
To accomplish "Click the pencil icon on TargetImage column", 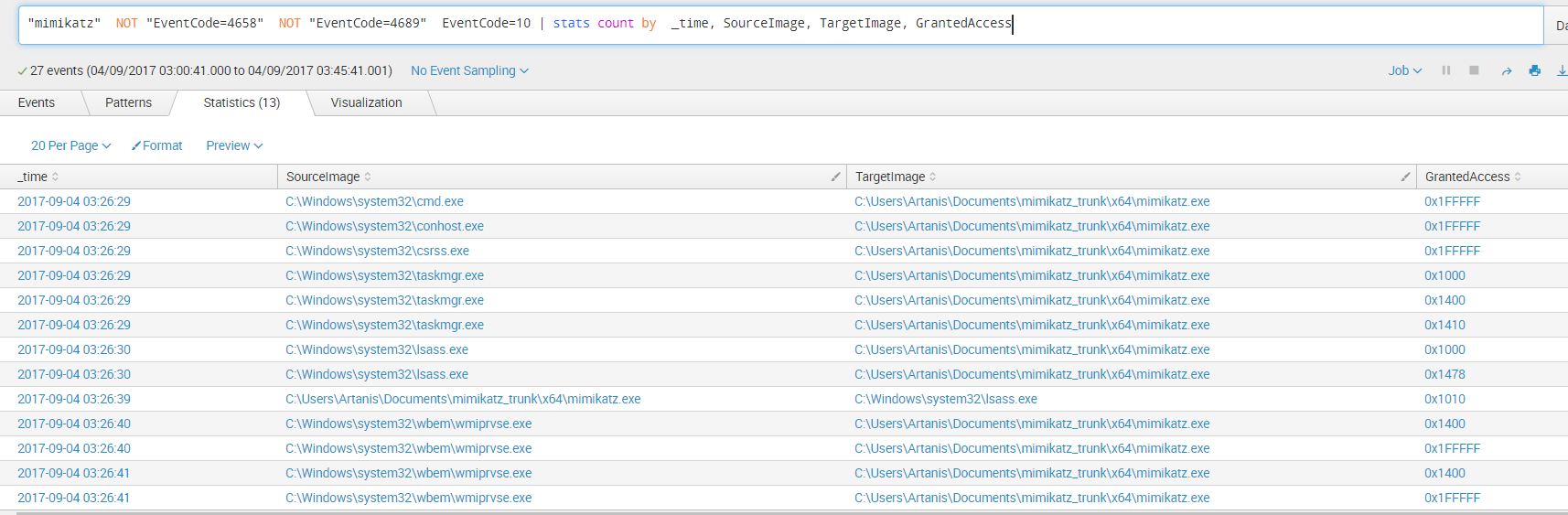I will [1405, 177].
